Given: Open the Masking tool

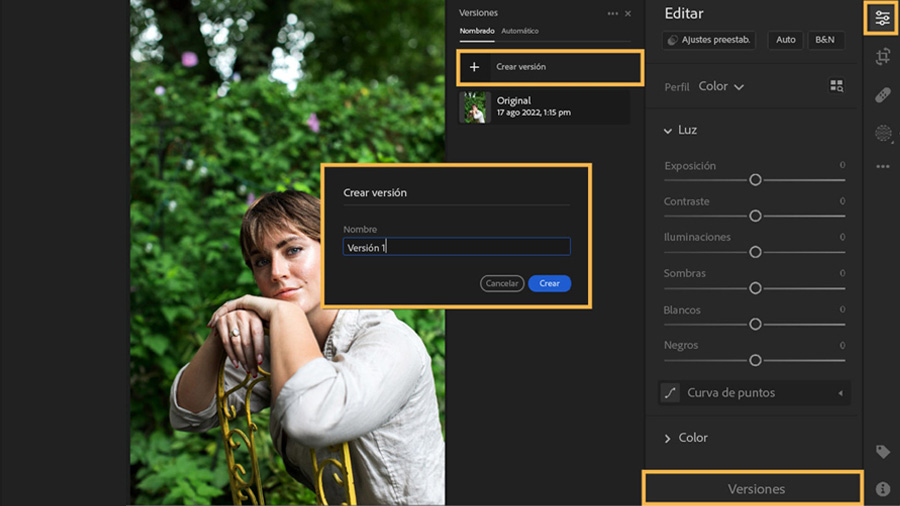Looking at the screenshot, I should coord(883,133).
